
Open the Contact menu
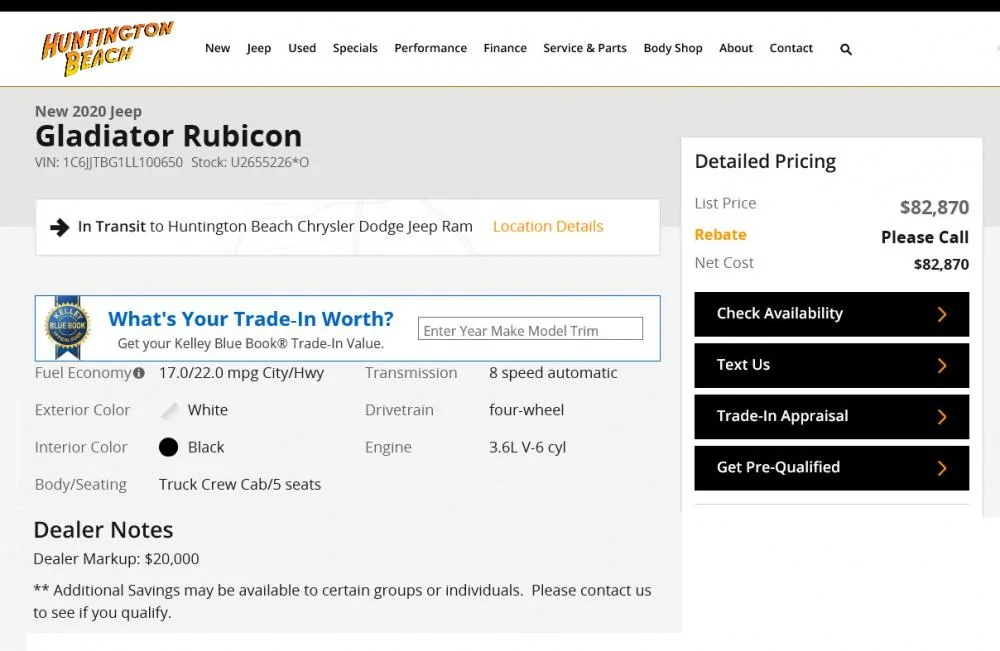(x=791, y=48)
